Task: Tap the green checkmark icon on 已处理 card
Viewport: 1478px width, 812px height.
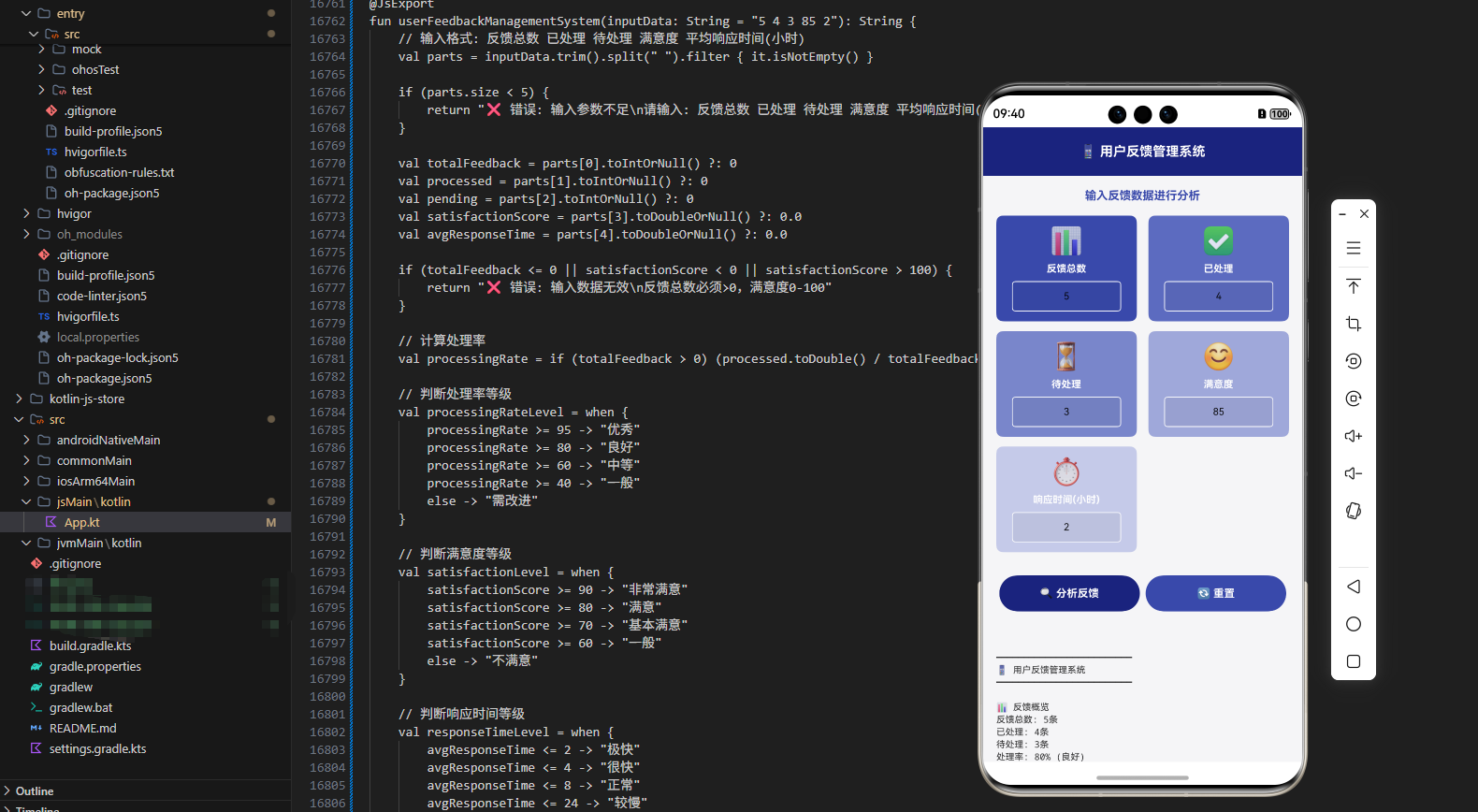Action: click(1218, 241)
